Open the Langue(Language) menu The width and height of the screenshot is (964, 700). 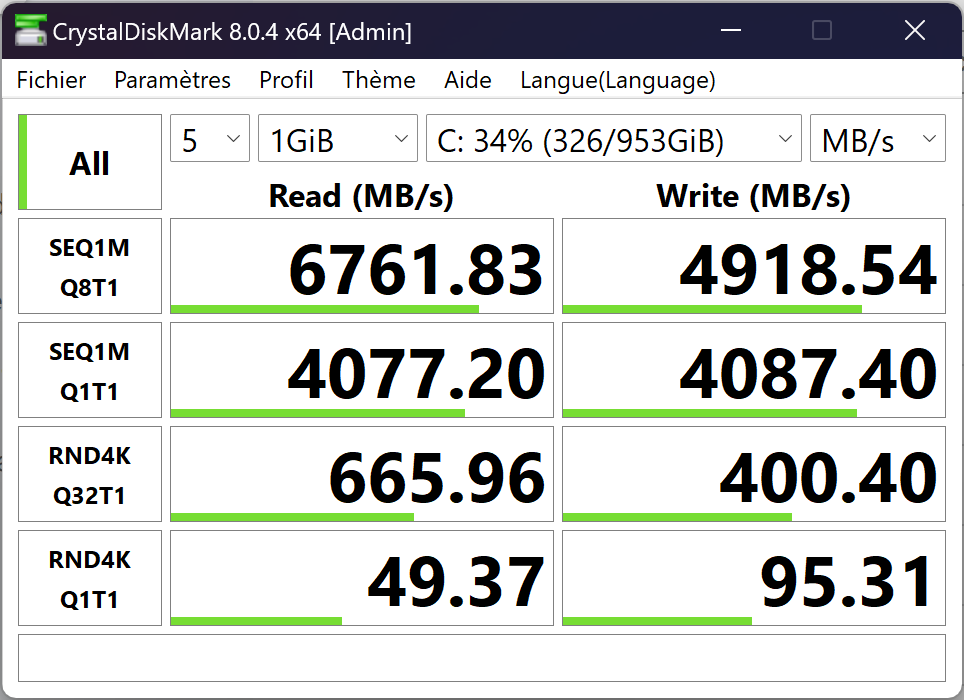(618, 80)
